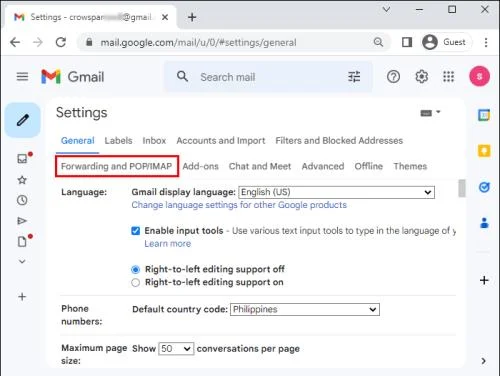Open the Settings gear icon

pyautogui.click(x=421, y=77)
